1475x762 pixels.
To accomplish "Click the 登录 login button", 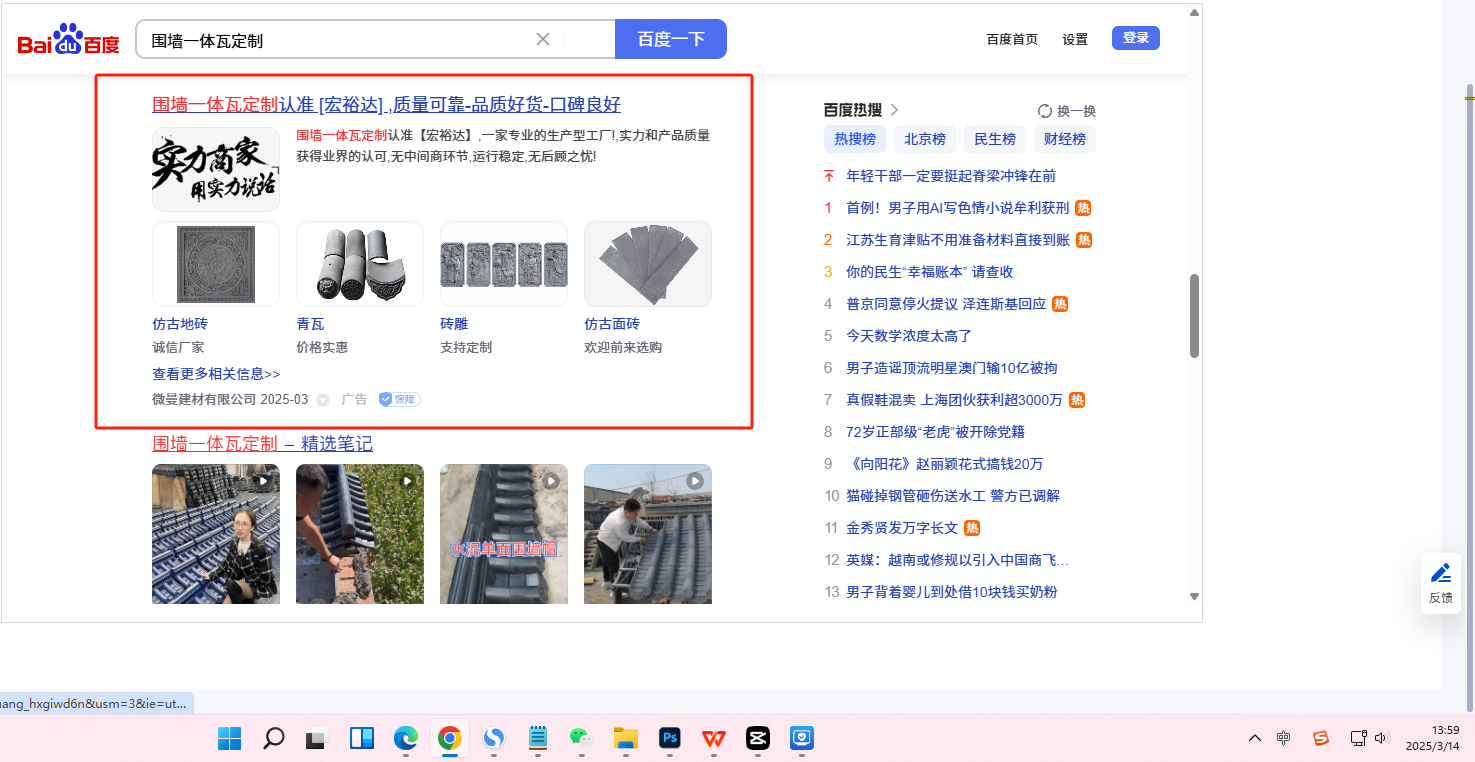I will pyautogui.click(x=1135, y=38).
